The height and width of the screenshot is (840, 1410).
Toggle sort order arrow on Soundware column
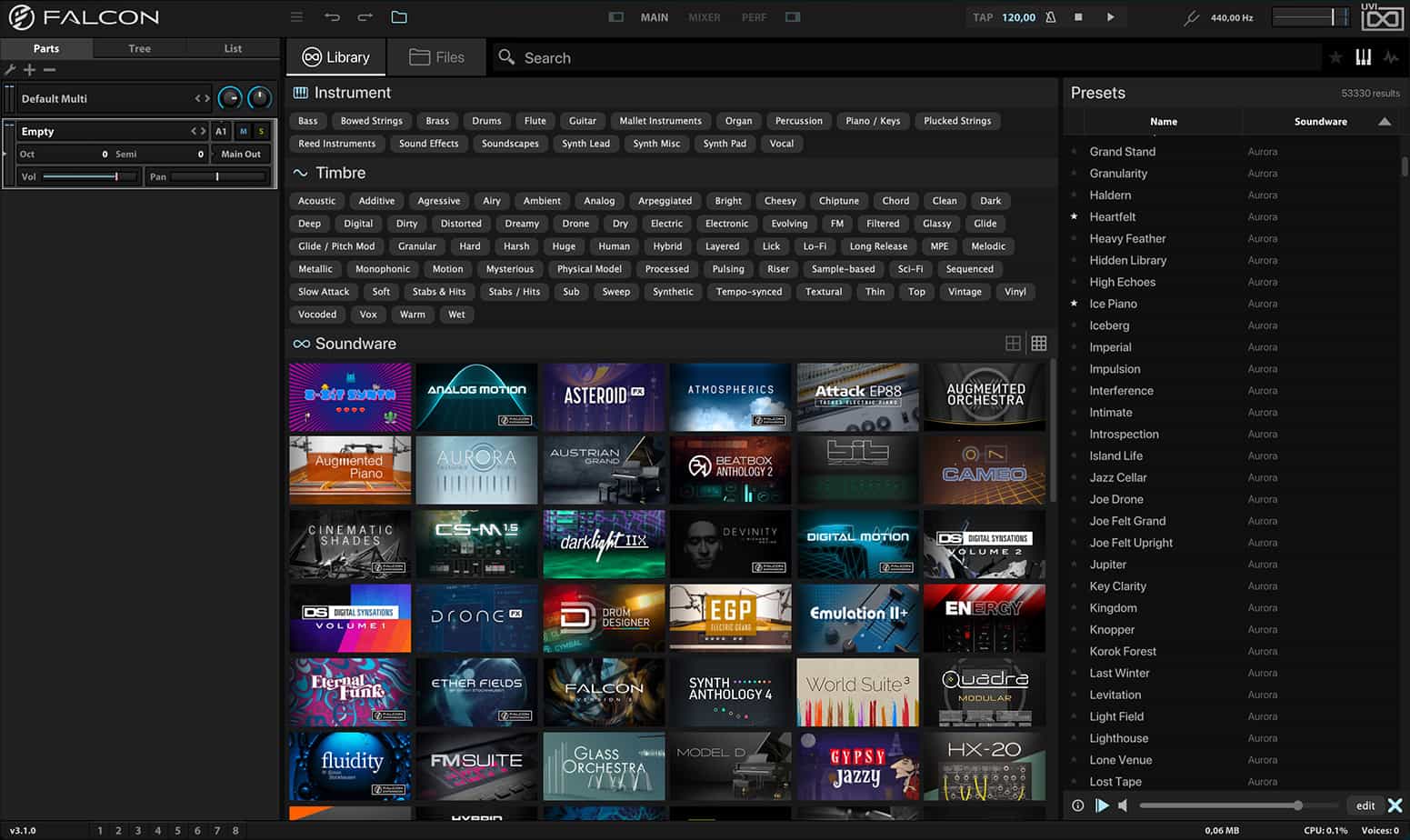pos(1384,122)
